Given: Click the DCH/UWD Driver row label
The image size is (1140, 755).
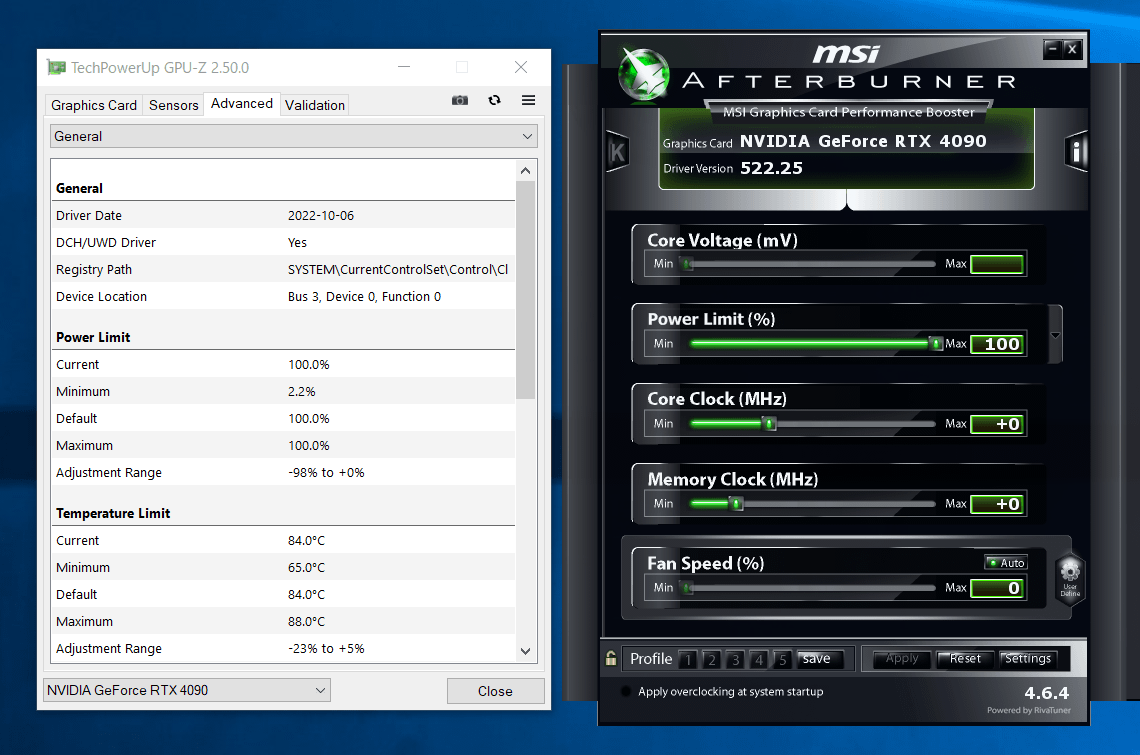Looking at the screenshot, I should click(106, 242).
